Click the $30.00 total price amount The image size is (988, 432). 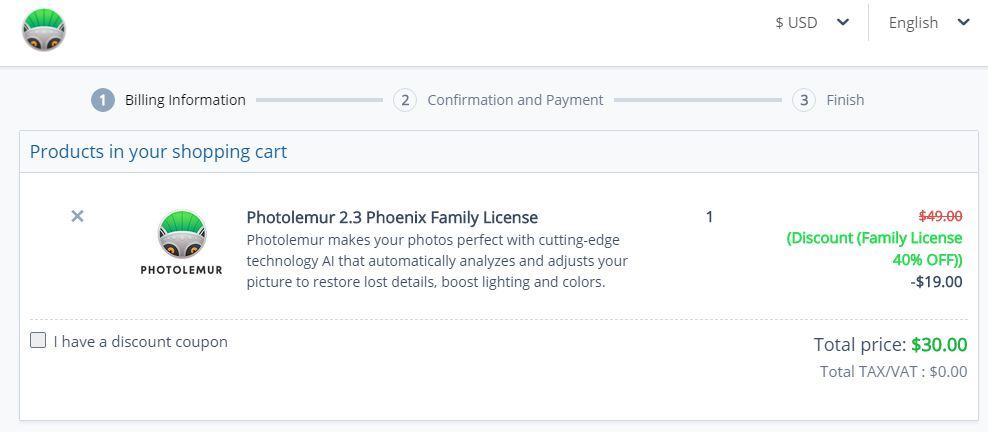(x=939, y=345)
